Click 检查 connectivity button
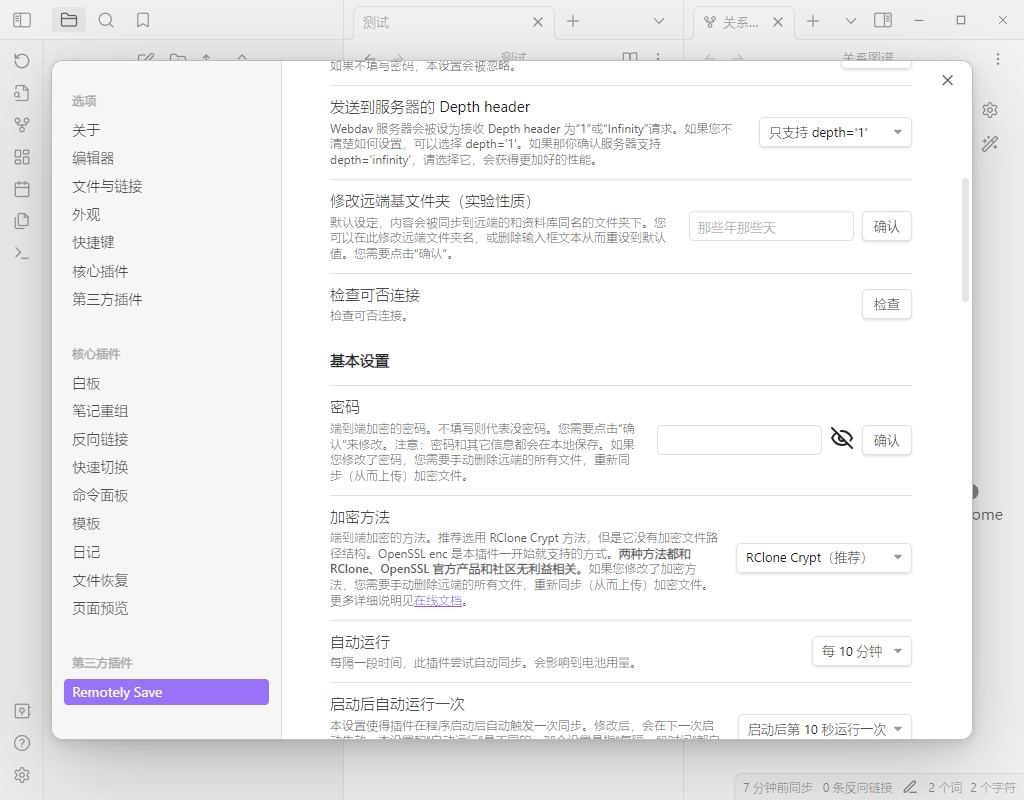Image resolution: width=1024 pixels, height=800 pixels. 886,304
